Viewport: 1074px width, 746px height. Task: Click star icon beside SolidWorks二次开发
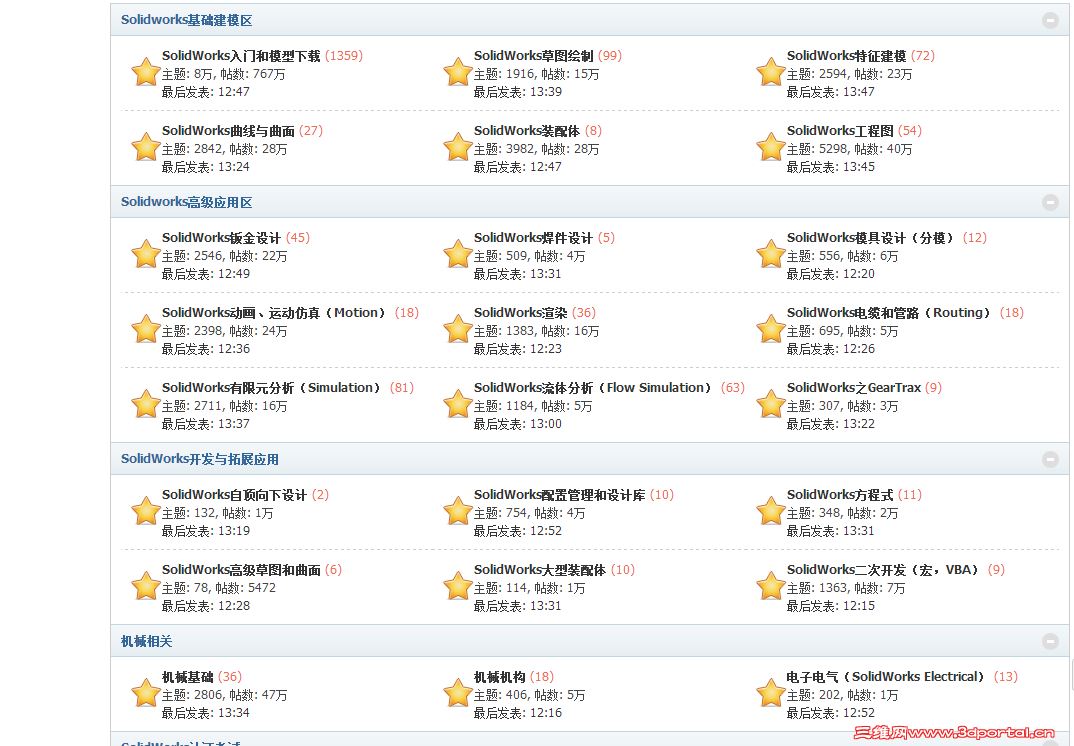pyautogui.click(x=771, y=586)
